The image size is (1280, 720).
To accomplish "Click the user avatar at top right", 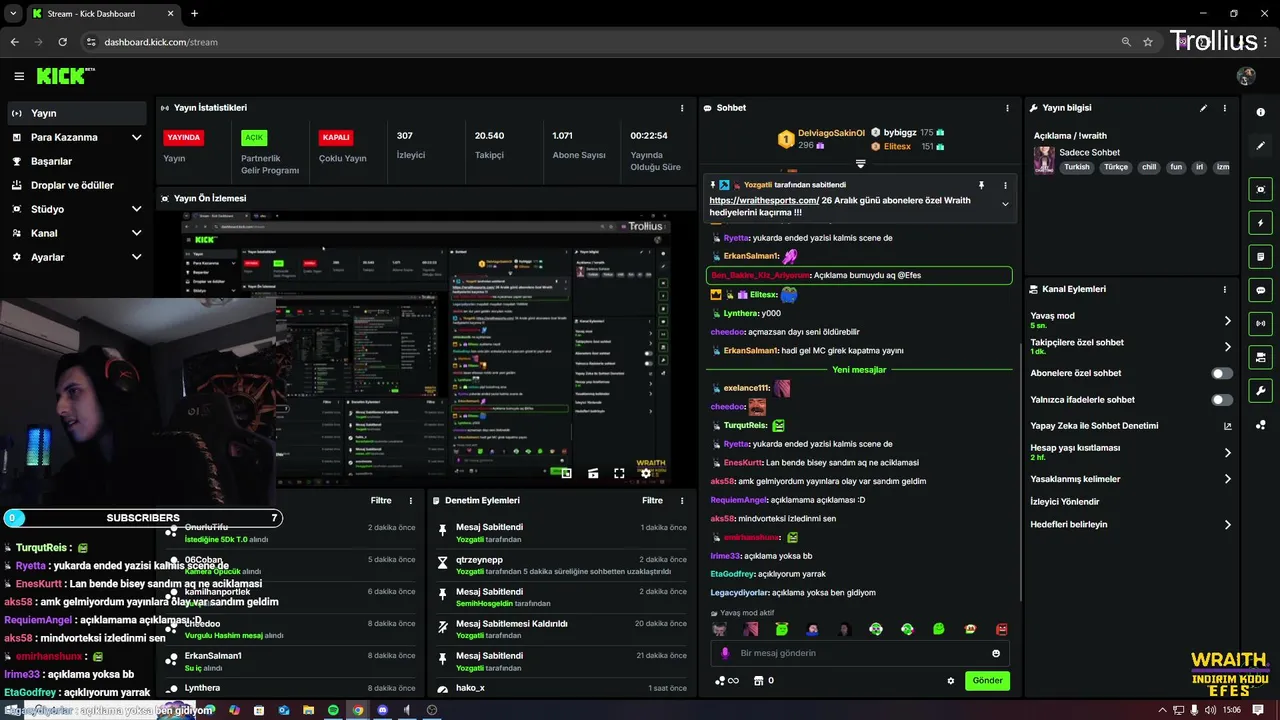I will pos(1246,76).
